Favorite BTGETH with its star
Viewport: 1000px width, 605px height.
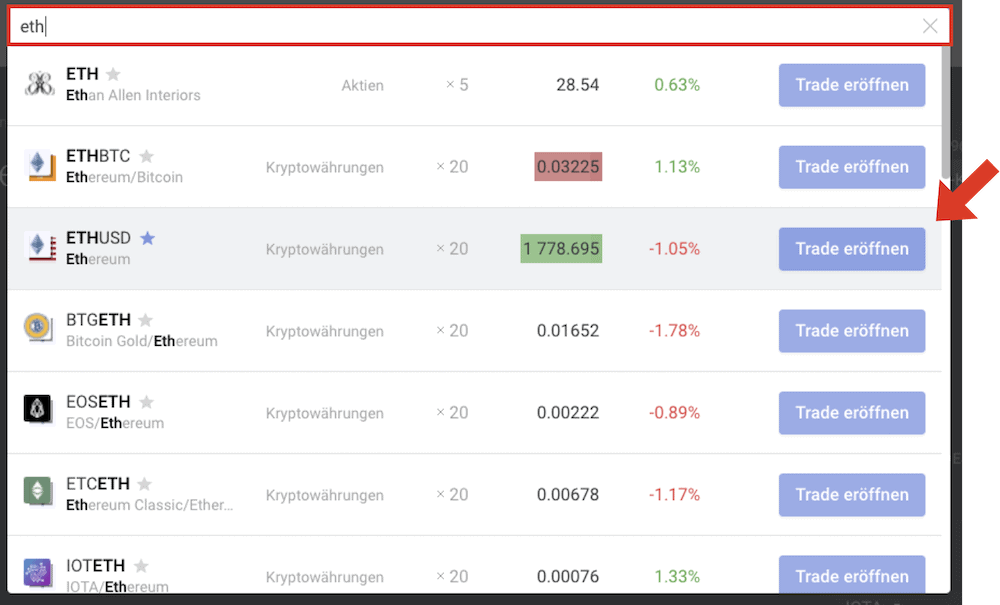(x=145, y=320)
